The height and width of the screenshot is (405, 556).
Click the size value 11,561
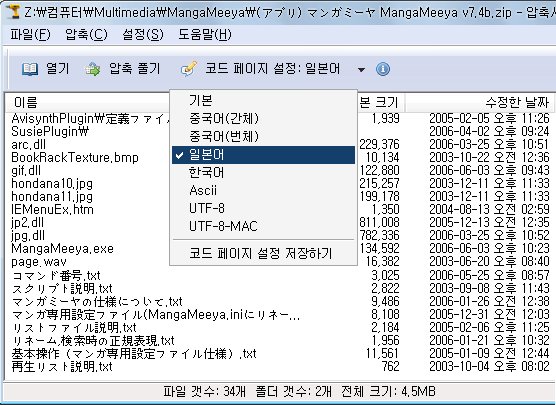pyautogui.click(x=383, y=354)
